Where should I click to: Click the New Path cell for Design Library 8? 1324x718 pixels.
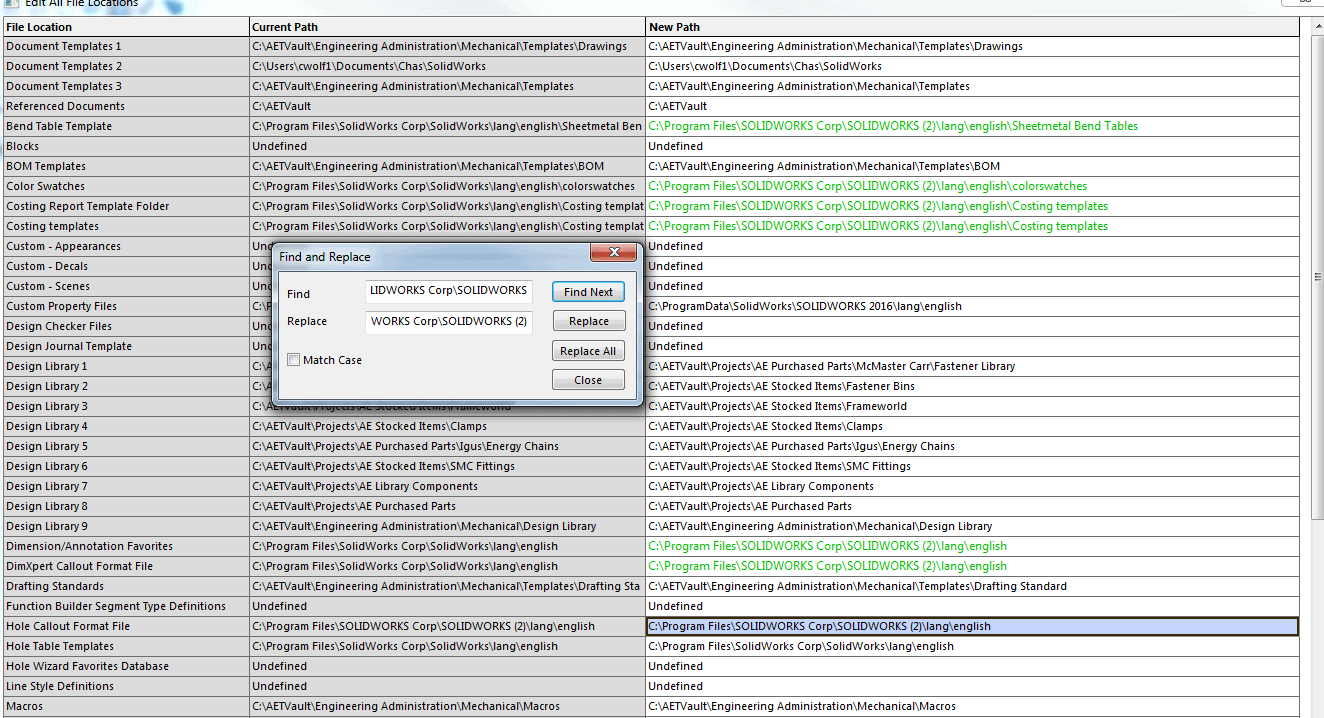point(972,506)
